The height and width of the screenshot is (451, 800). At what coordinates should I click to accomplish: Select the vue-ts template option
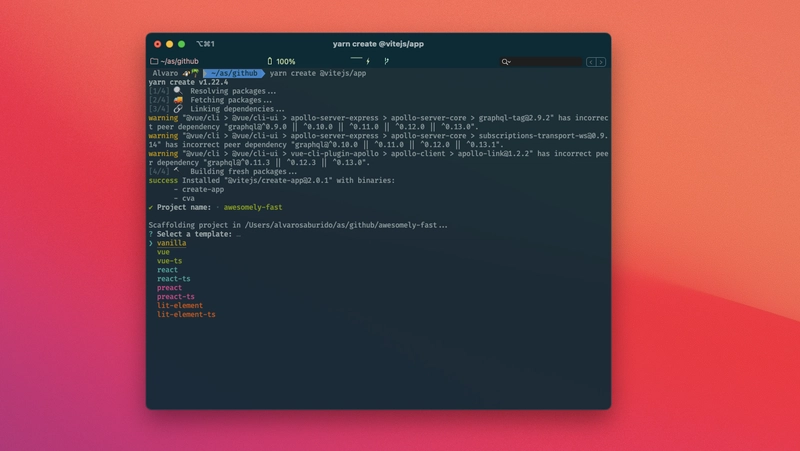[x=169, y=261]
